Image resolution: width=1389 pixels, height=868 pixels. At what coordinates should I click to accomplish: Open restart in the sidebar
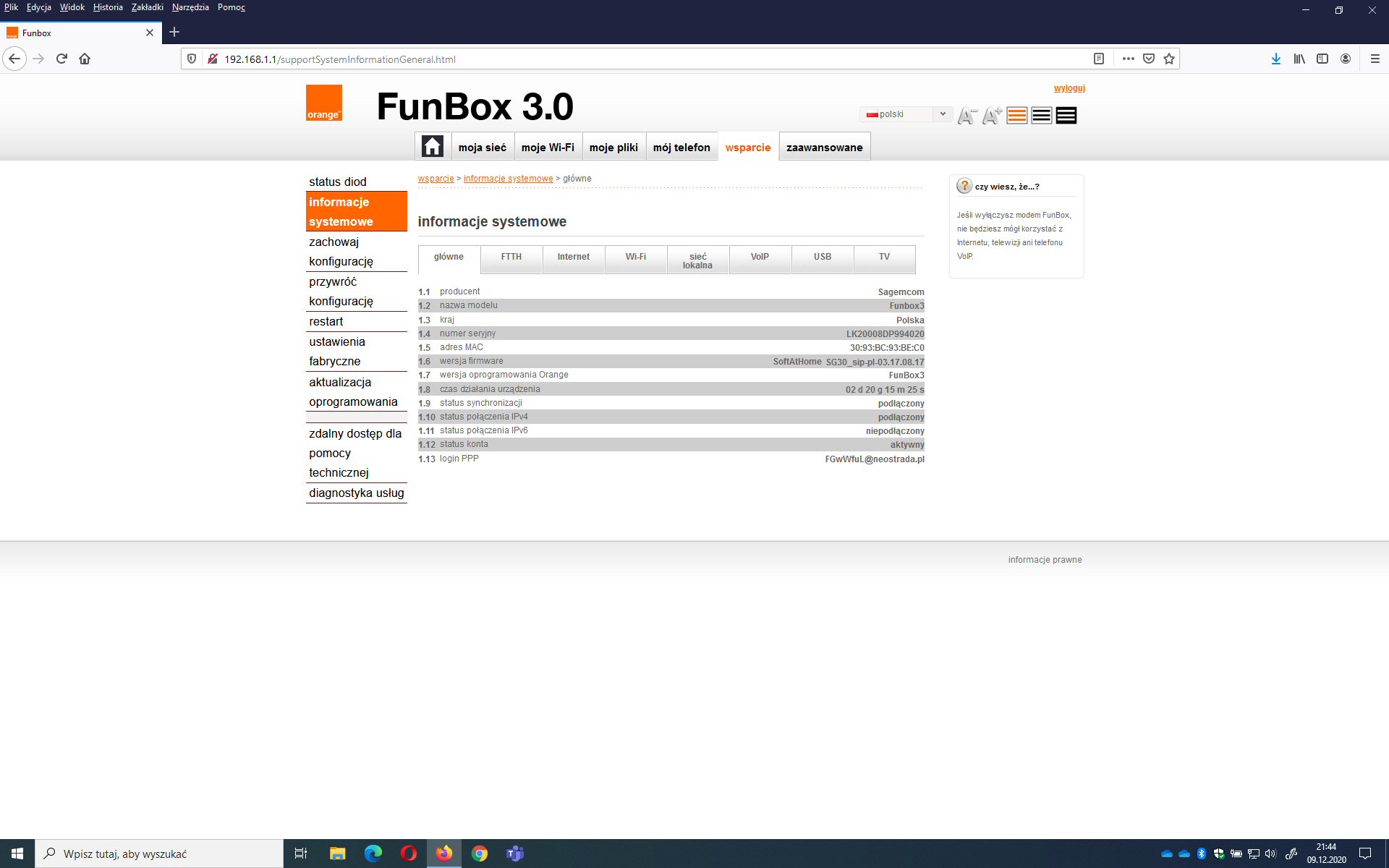(326, 321)
